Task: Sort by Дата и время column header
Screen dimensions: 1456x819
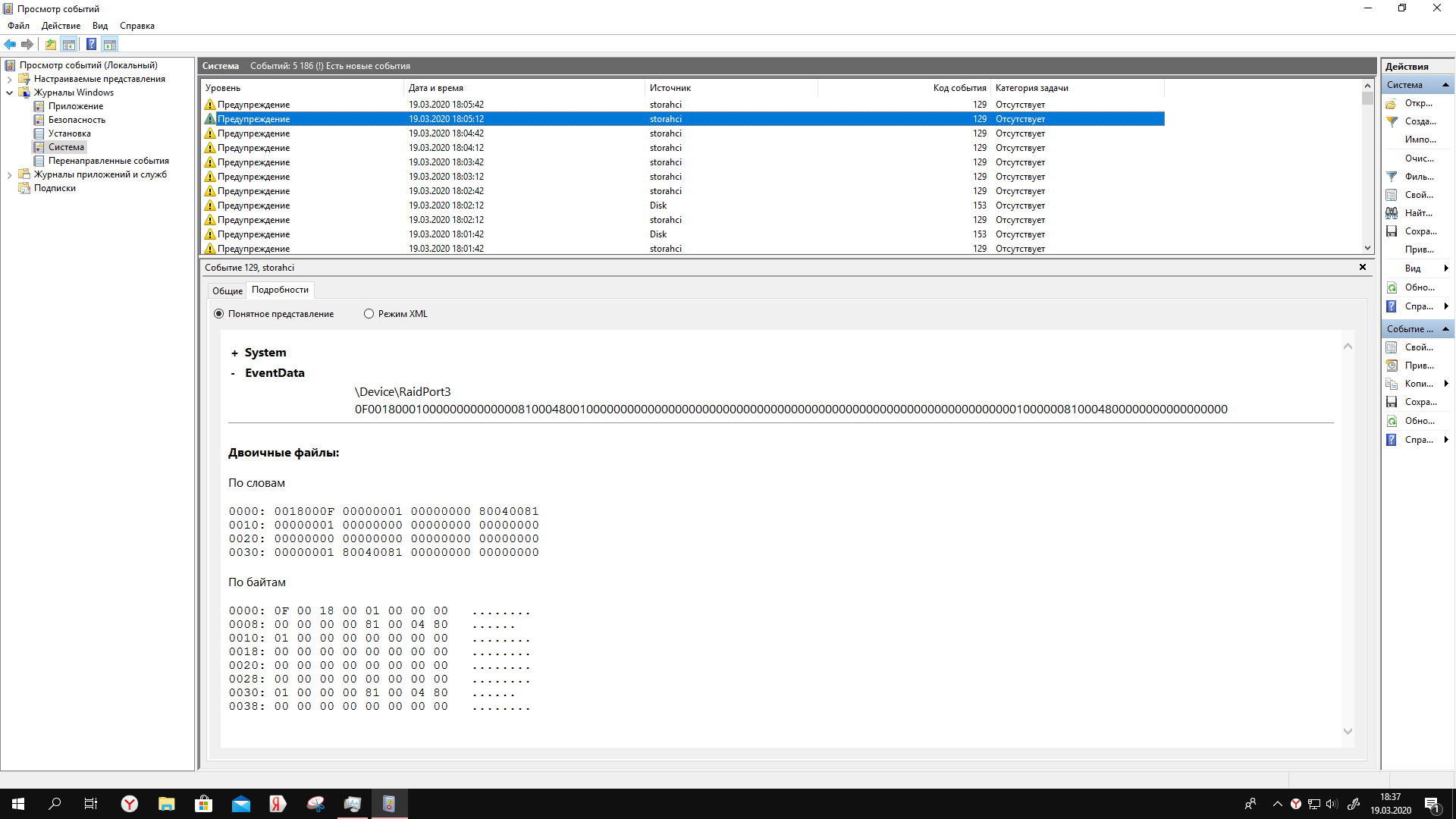Action: pyautogui.click(x=524, y=88)
